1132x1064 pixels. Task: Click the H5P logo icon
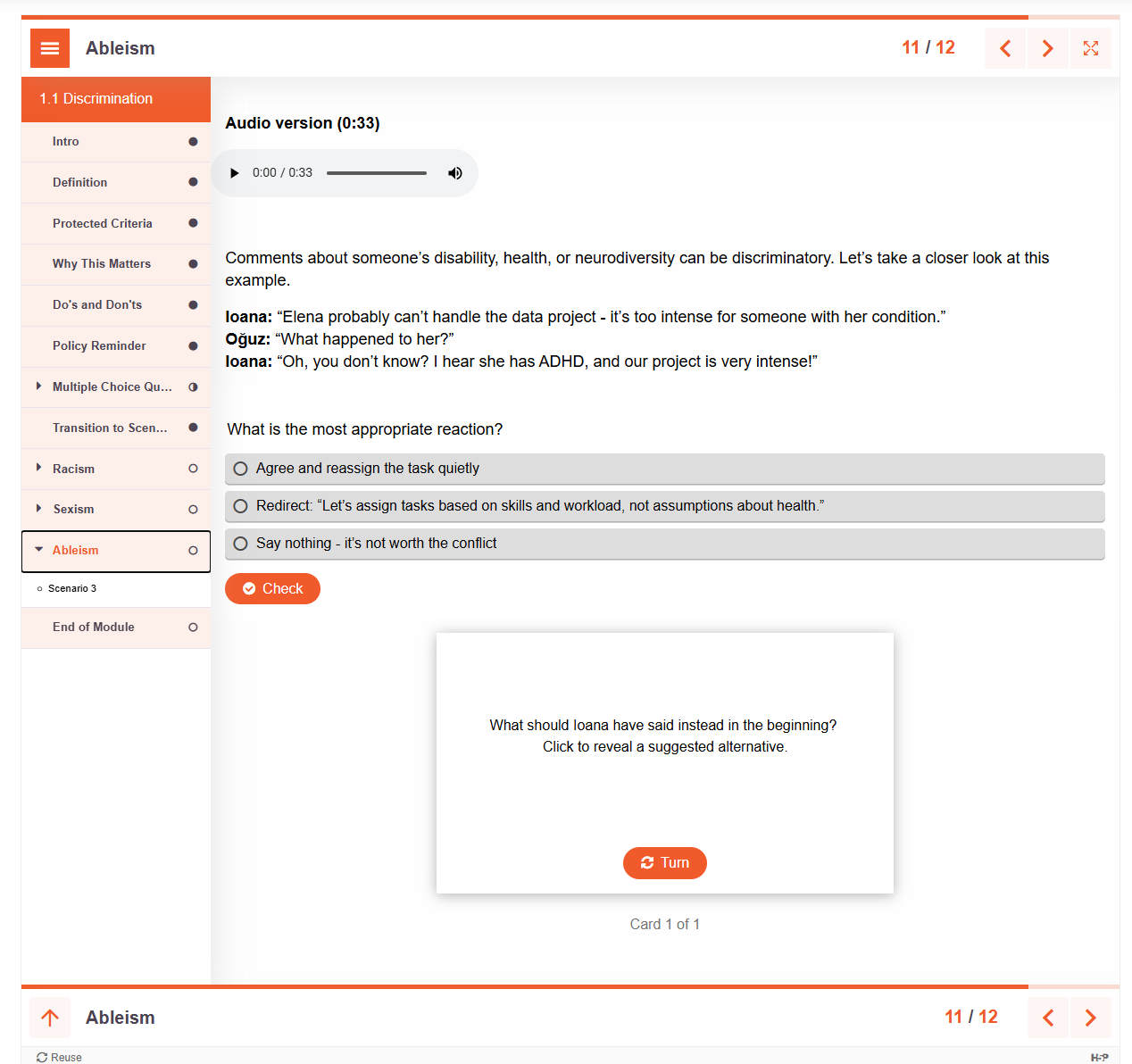1100,1057
